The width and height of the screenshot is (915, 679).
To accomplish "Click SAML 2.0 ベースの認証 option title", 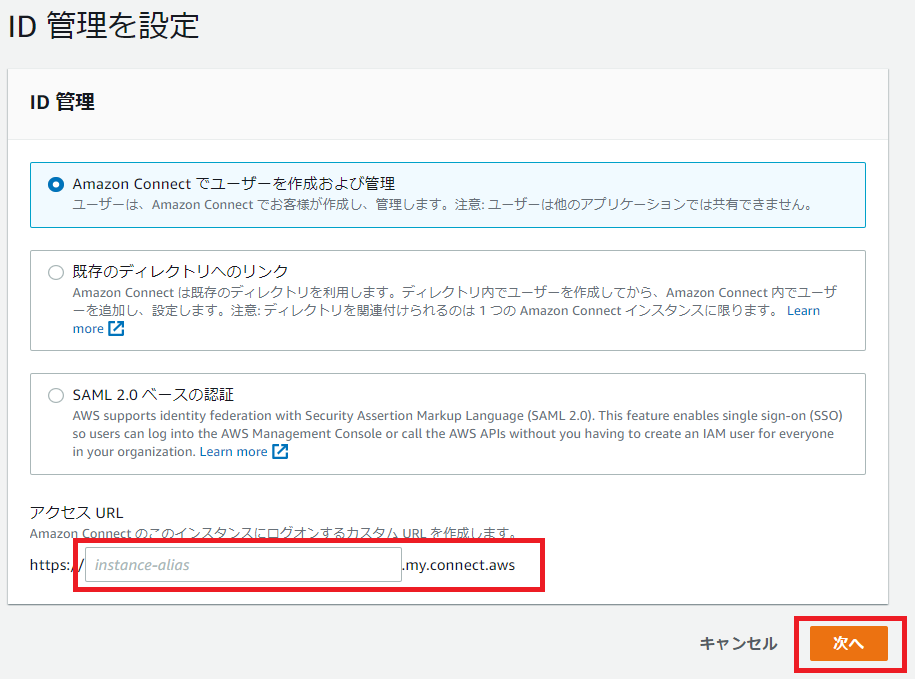I will pyautogui.click(x=153, y=395).
